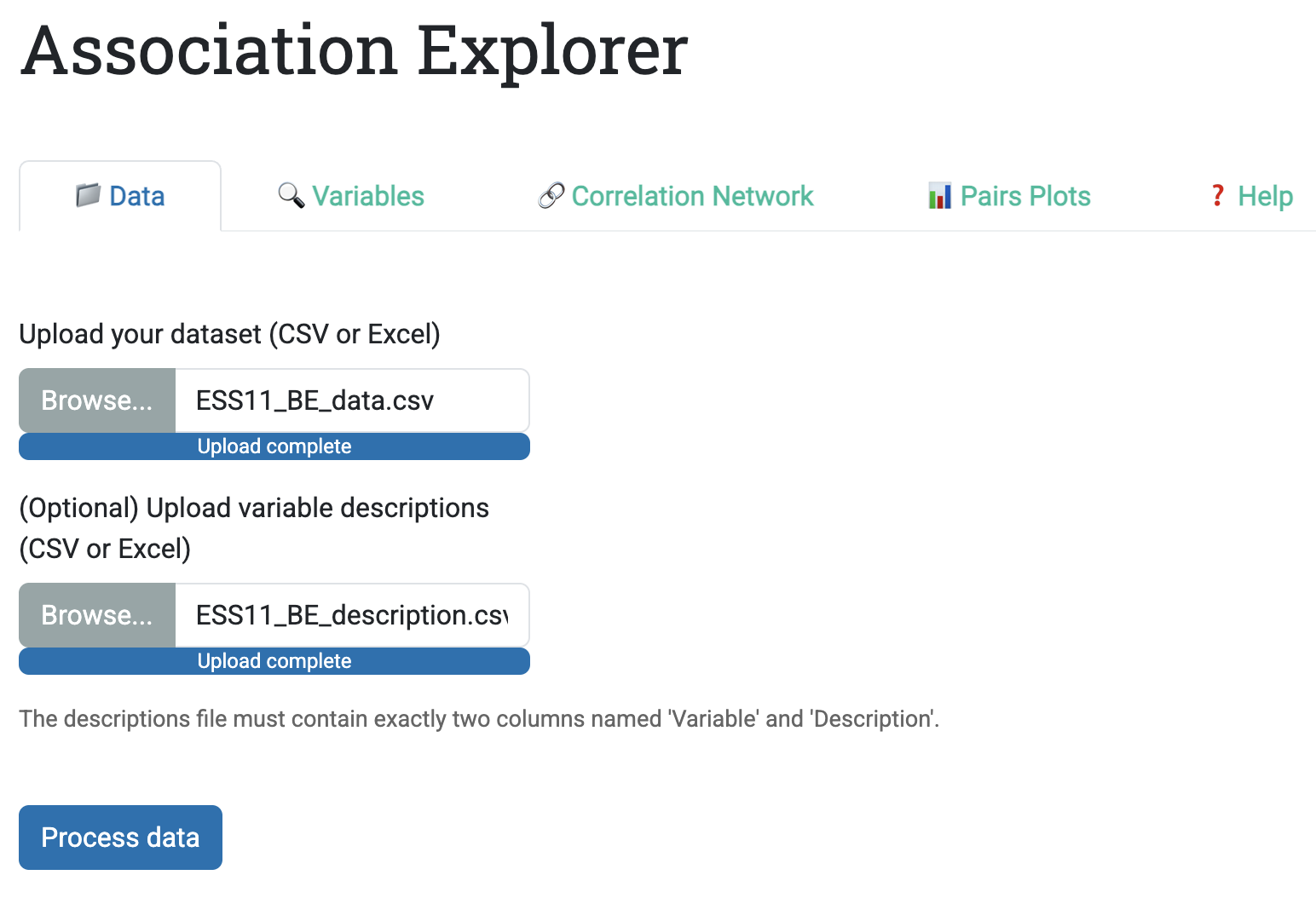1316x898 pixels.
Task: Click the red question mark Help icon
Action: 1218,196
